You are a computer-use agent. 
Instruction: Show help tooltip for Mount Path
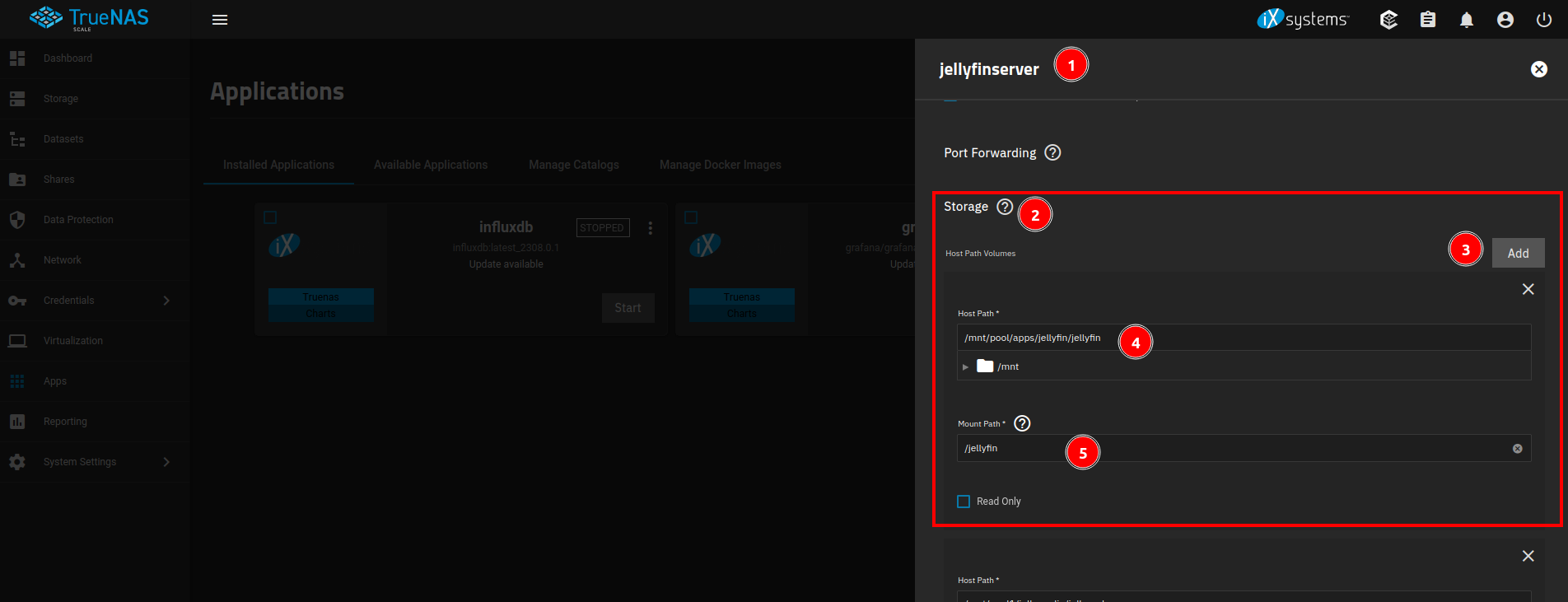pyautogui.click(x=1022, y=423)
